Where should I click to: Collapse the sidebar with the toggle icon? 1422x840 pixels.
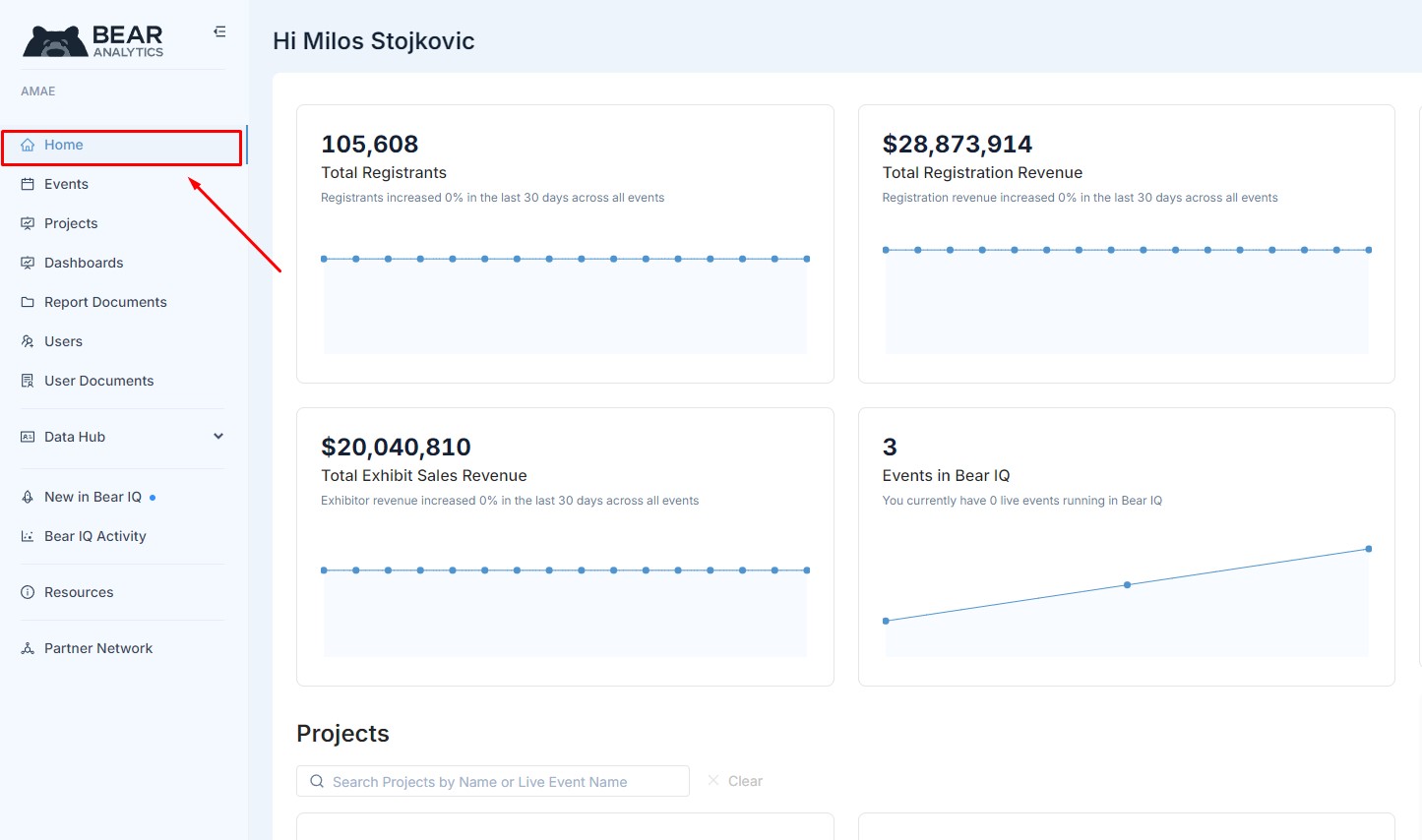[219, 31]
